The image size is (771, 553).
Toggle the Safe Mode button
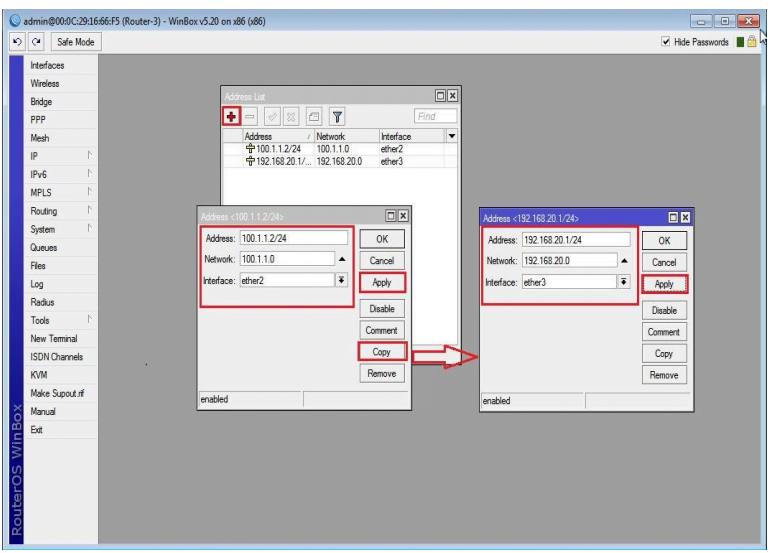76,42
